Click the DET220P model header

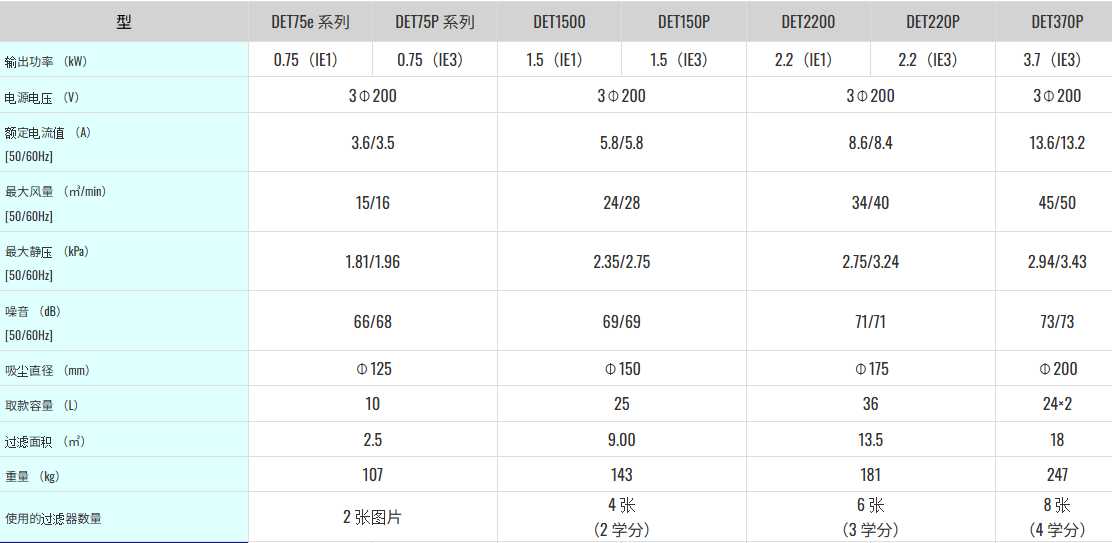pos(933,21)
